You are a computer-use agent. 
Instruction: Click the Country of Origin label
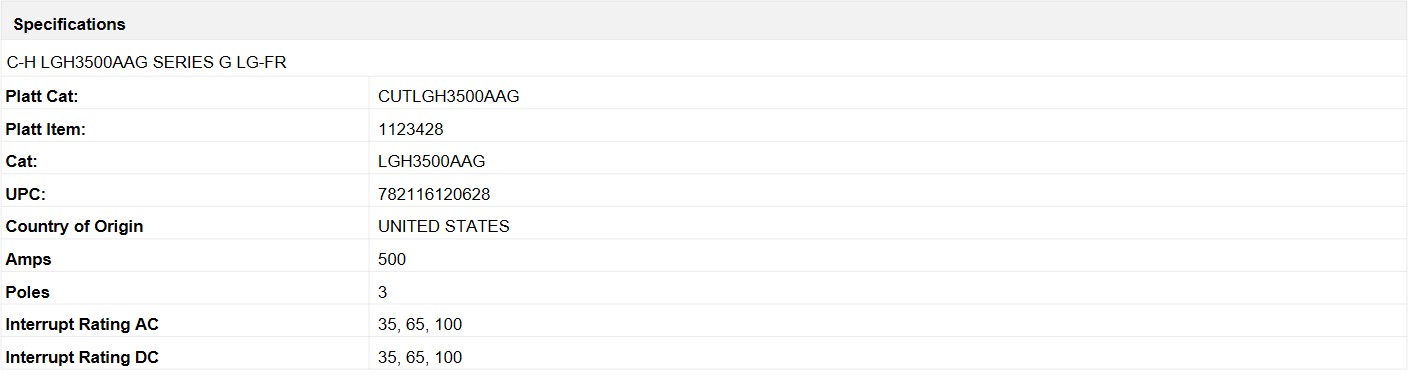(x=75, y=226)
